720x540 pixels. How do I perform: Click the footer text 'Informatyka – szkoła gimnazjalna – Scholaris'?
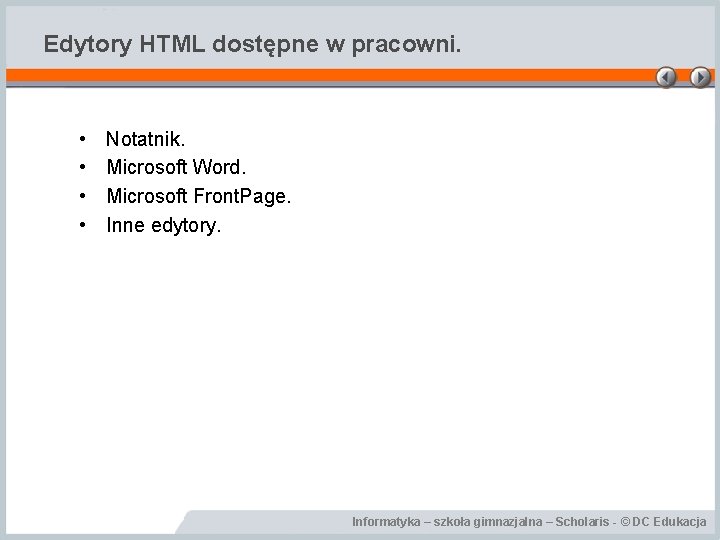point(481,522)
